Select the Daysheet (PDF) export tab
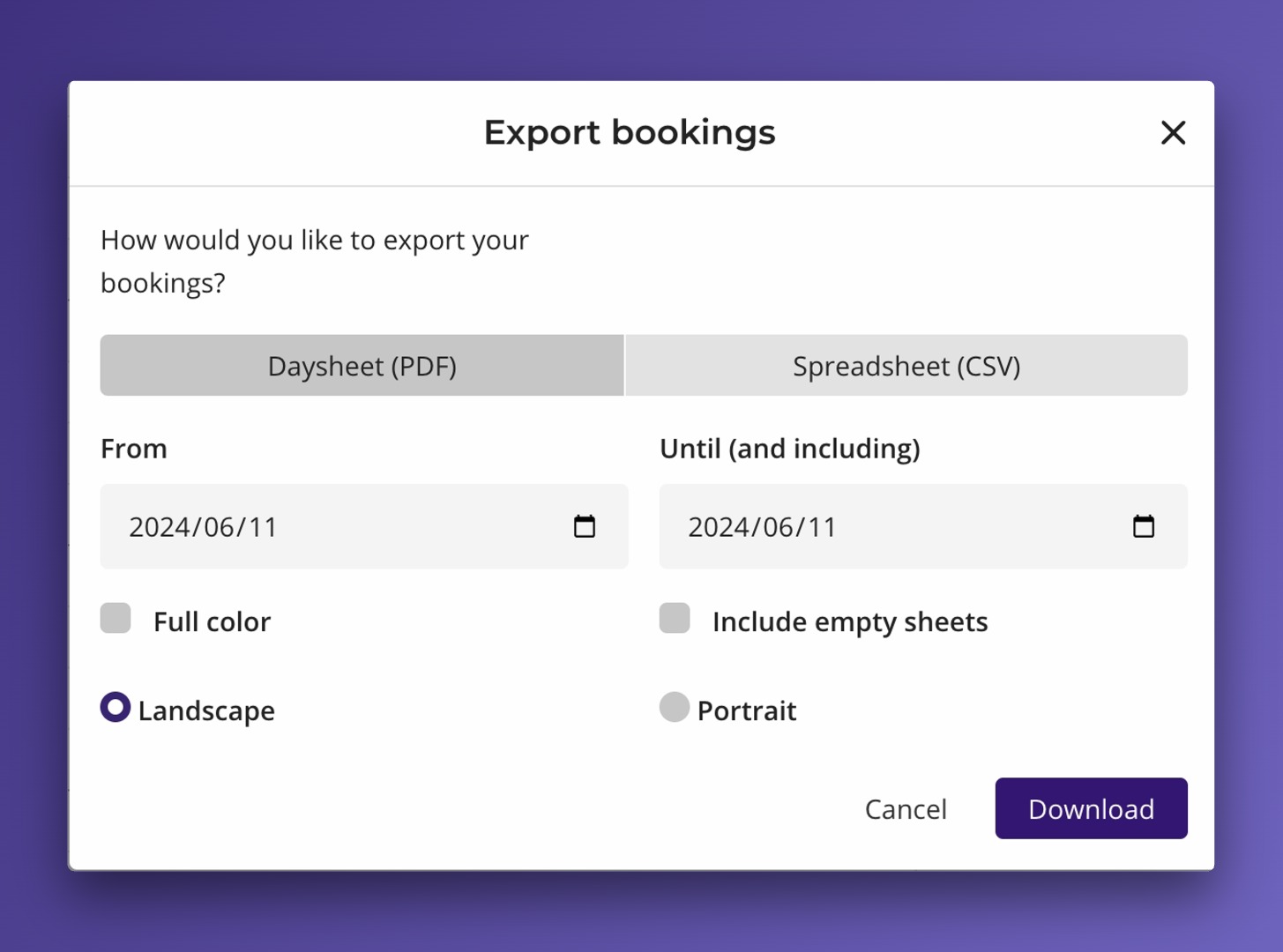Screen dimensions: 1283x952 coord(362,365)
